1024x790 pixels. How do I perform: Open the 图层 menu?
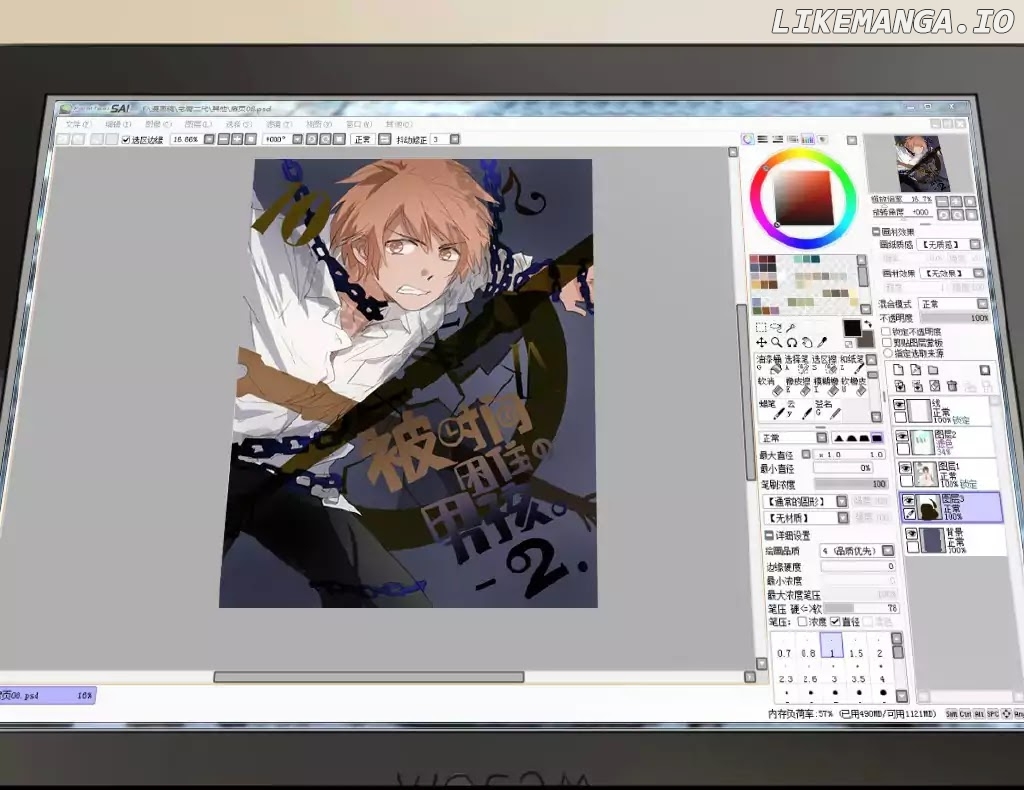click(x=197, y=123)
